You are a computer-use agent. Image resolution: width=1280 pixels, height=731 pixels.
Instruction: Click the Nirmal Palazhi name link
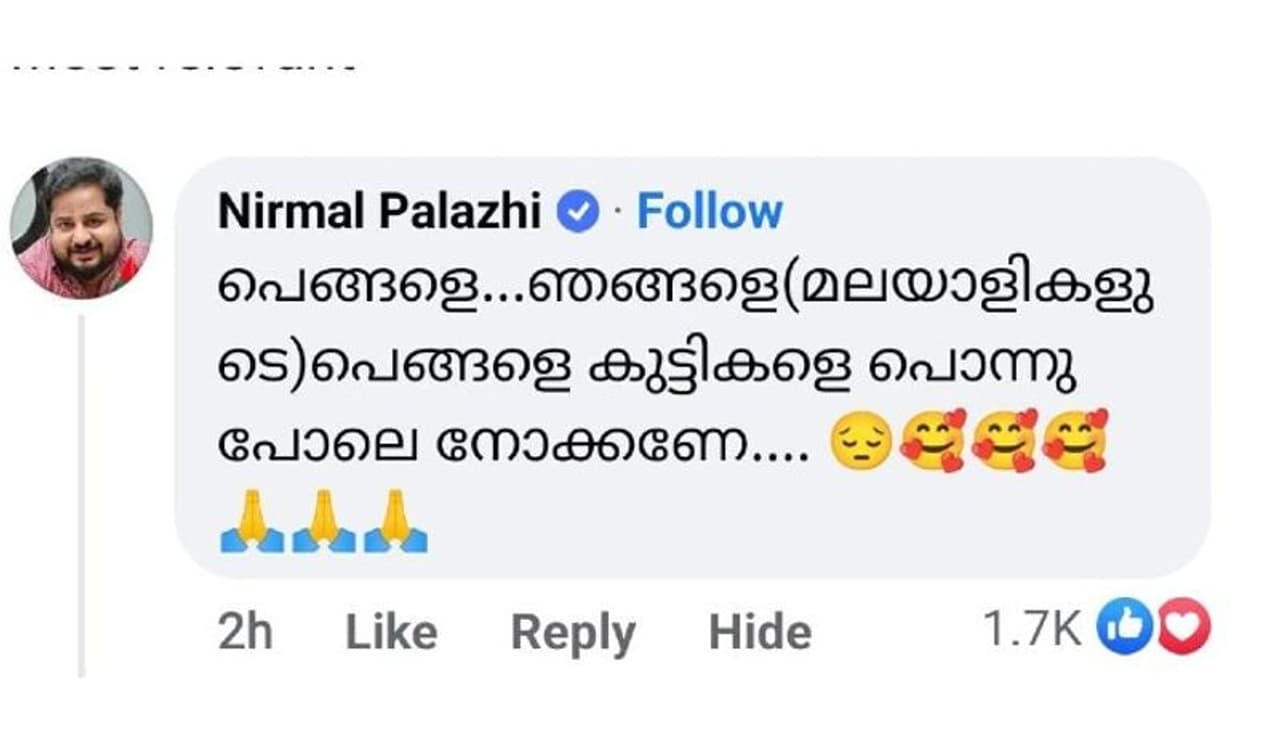[x=380, y=212]
